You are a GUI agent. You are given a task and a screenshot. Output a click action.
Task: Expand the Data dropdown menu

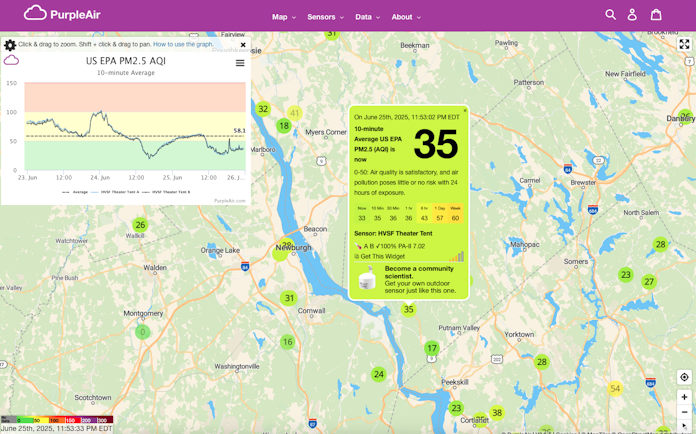tap(367, 17)
